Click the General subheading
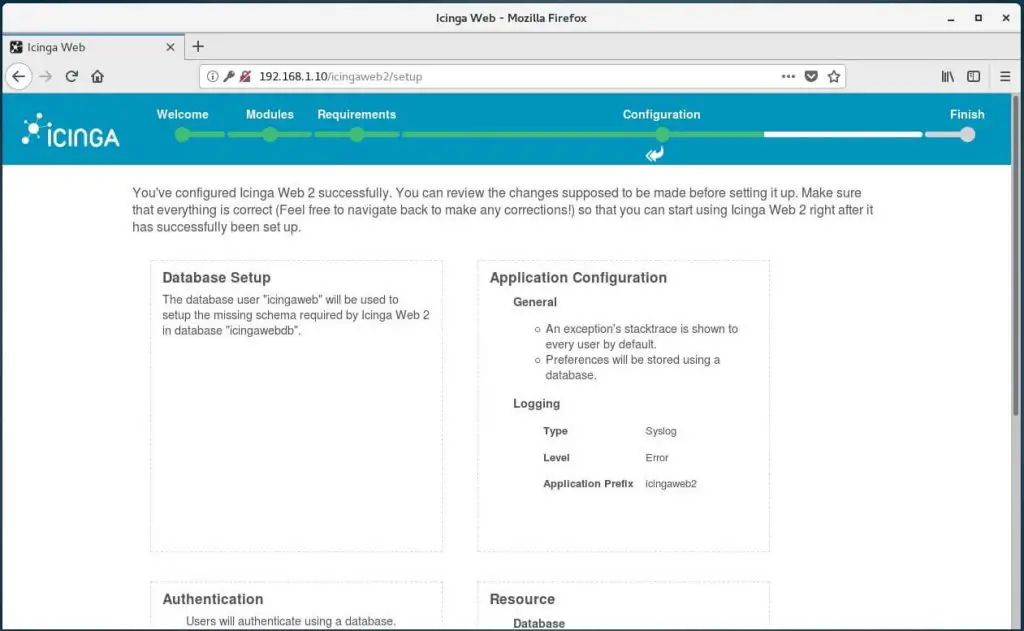This screenshot has width=1024, height=631. coord(535,302)
